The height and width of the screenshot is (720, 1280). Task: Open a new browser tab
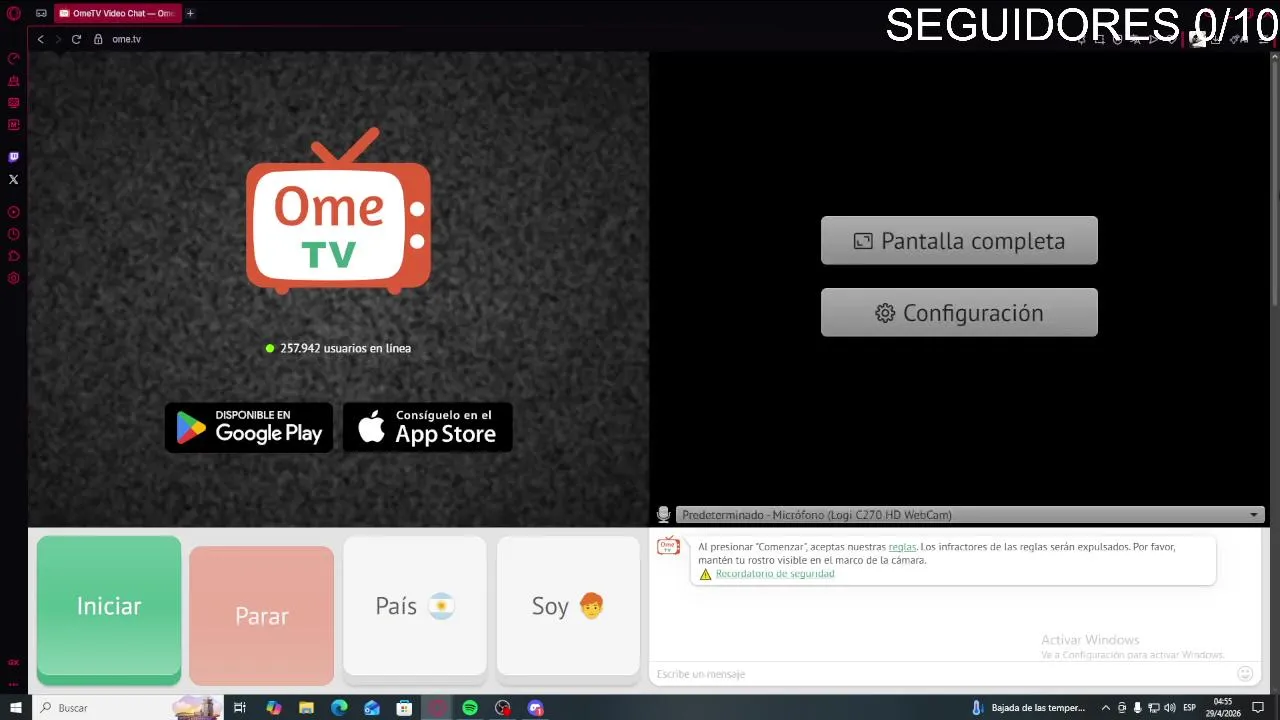tap(190, 13)
